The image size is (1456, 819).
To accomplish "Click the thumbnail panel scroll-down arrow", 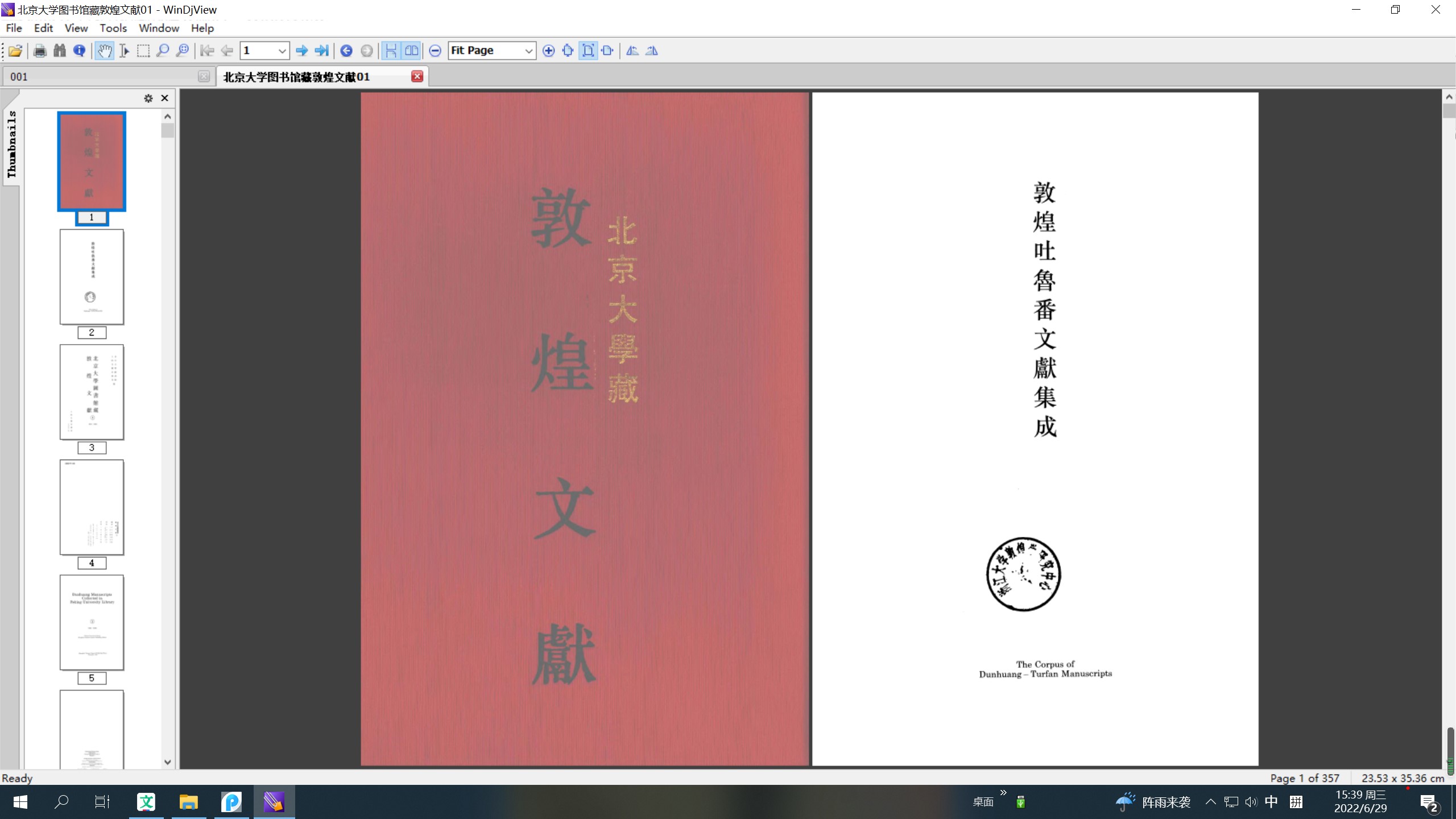I will click(x=167, y=762).
